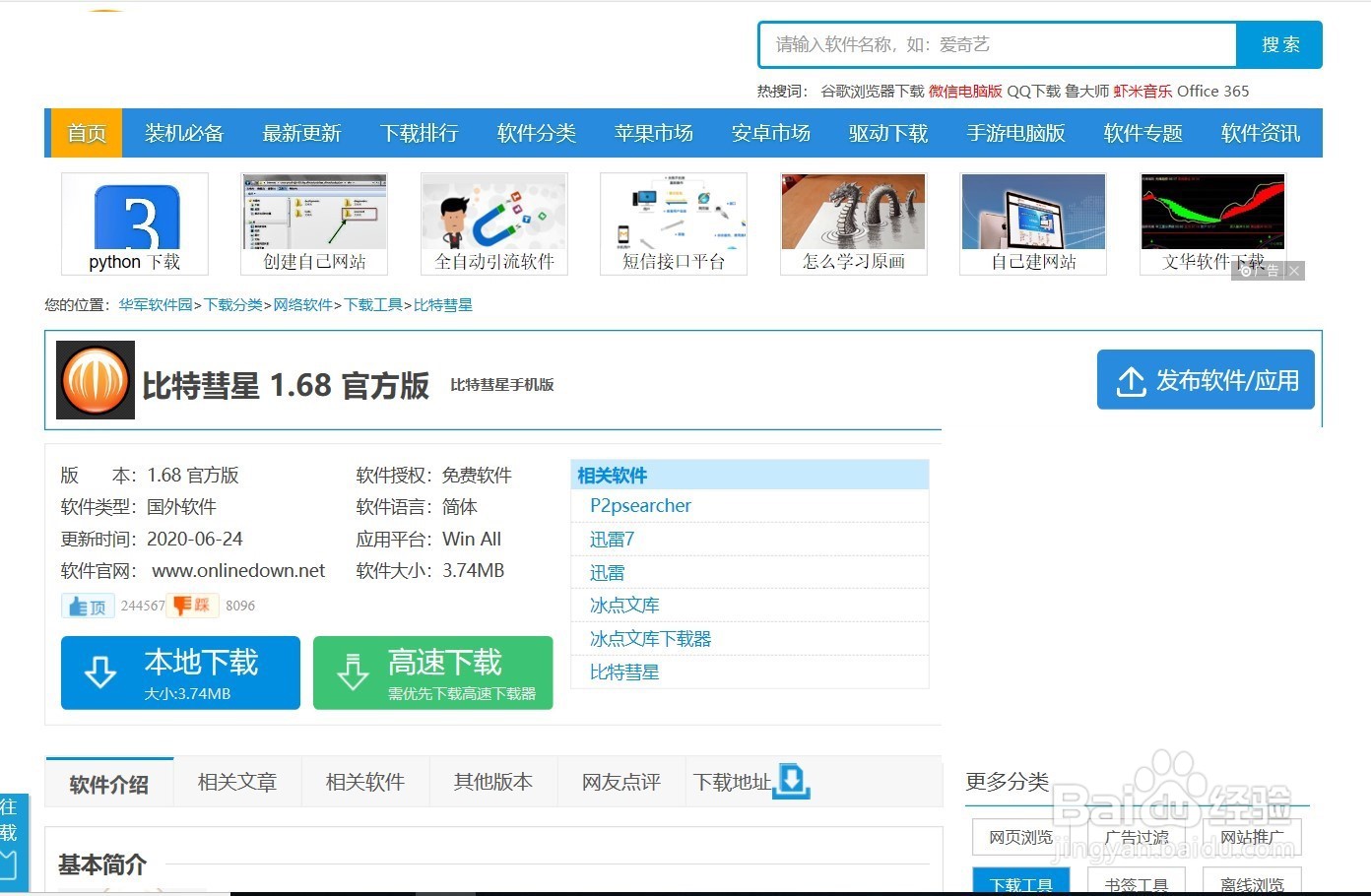
Task: Click the software name search input field
Action: click(998, 44)
